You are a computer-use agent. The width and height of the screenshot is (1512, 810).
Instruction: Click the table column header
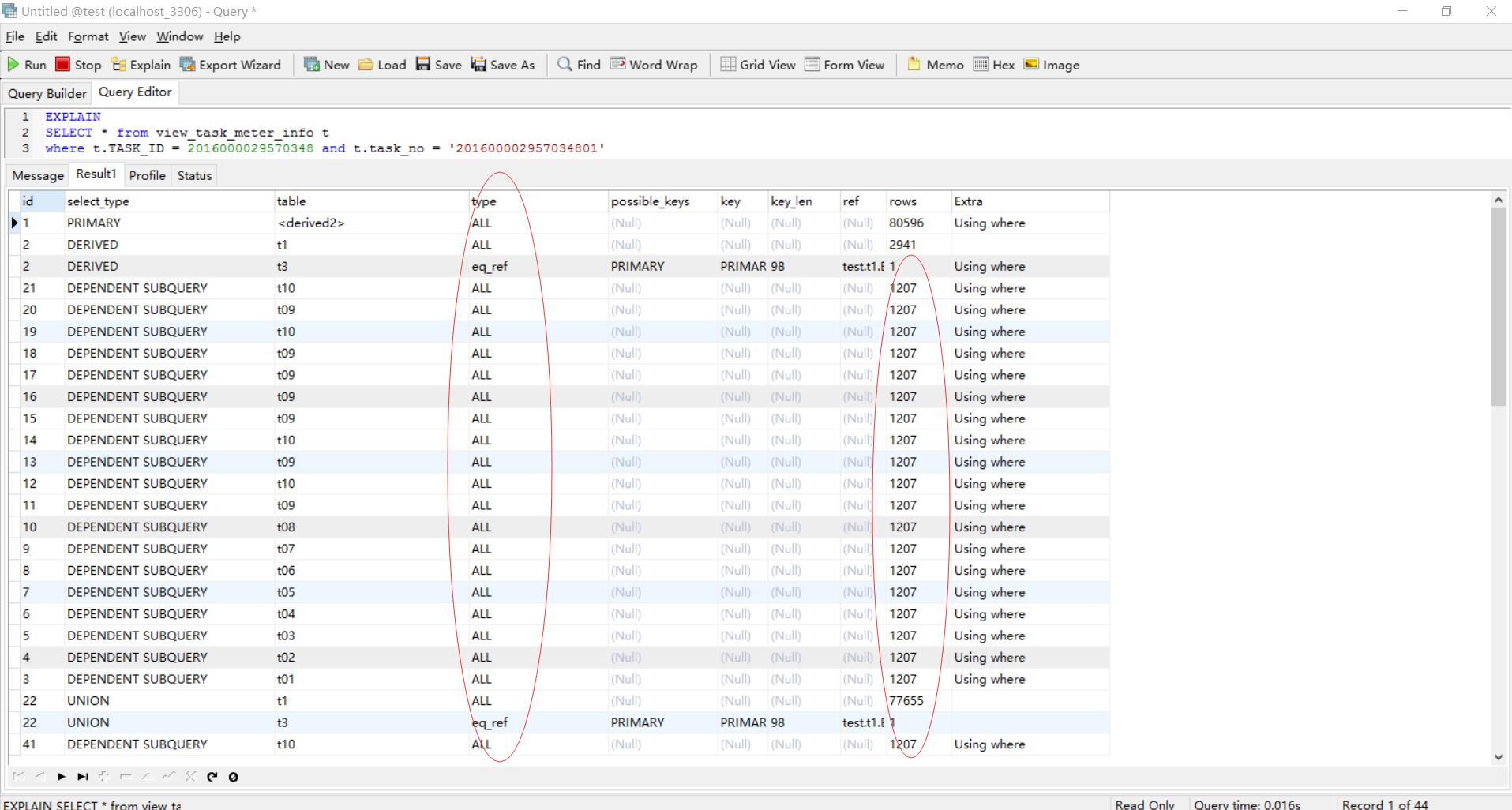371,201
